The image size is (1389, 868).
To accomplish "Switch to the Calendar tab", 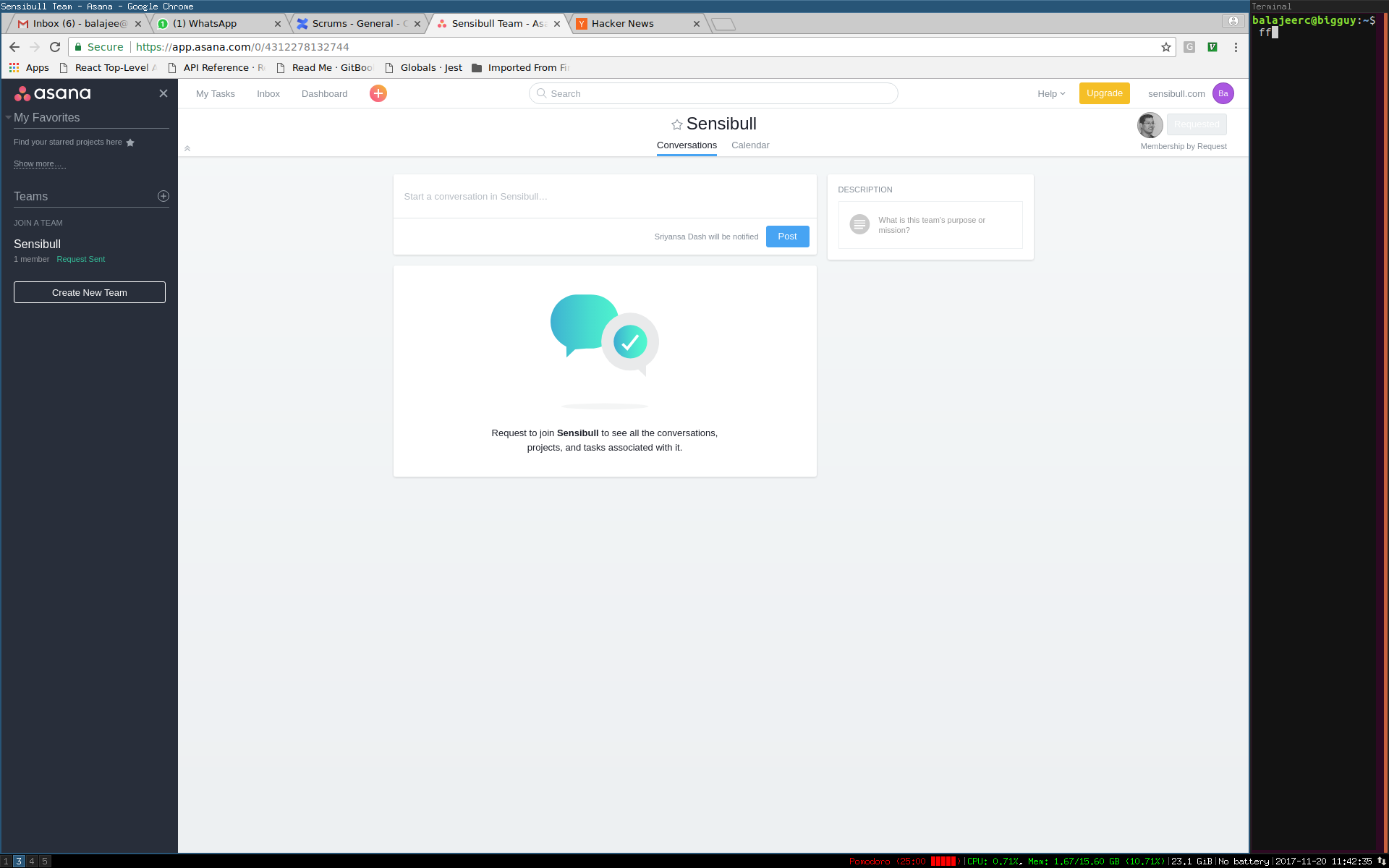I will pyautogui.click(x=750, y=145).
